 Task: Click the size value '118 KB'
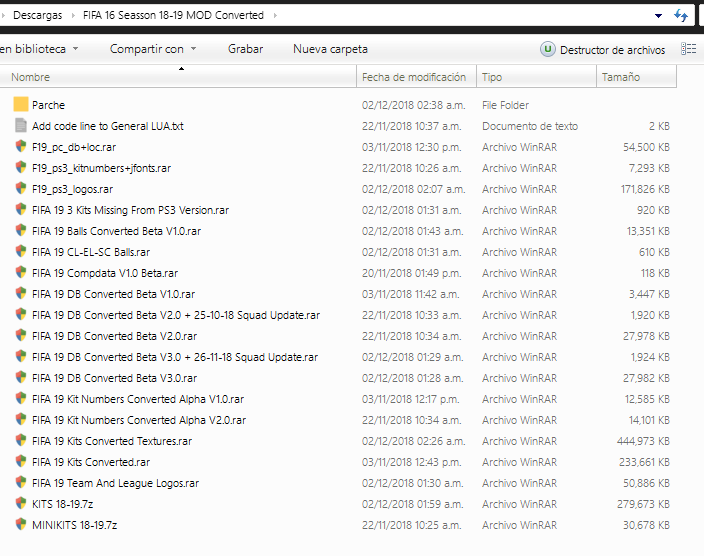pos(655,273)
